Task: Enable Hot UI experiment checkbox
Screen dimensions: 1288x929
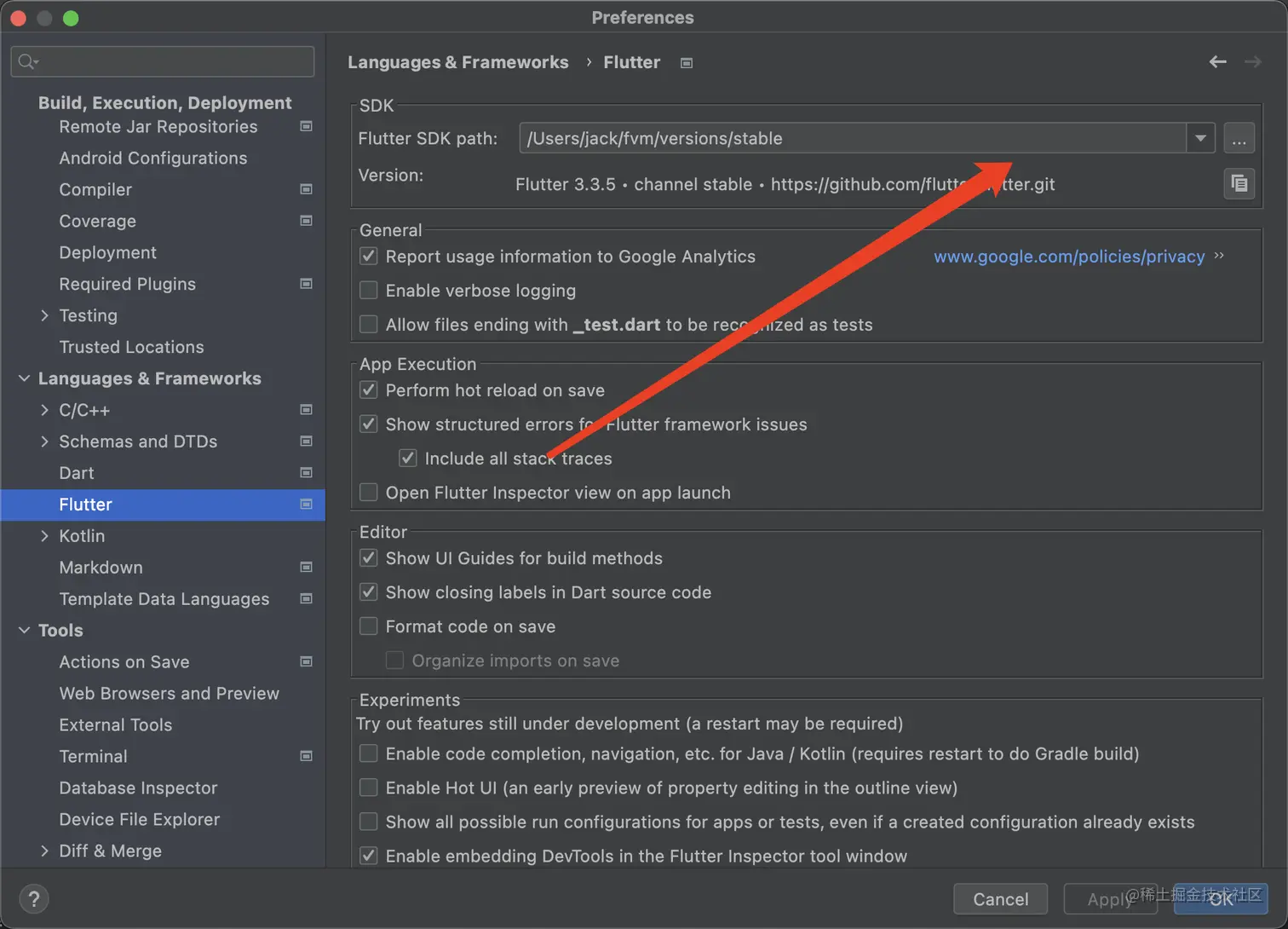Action: pos(369,788)
